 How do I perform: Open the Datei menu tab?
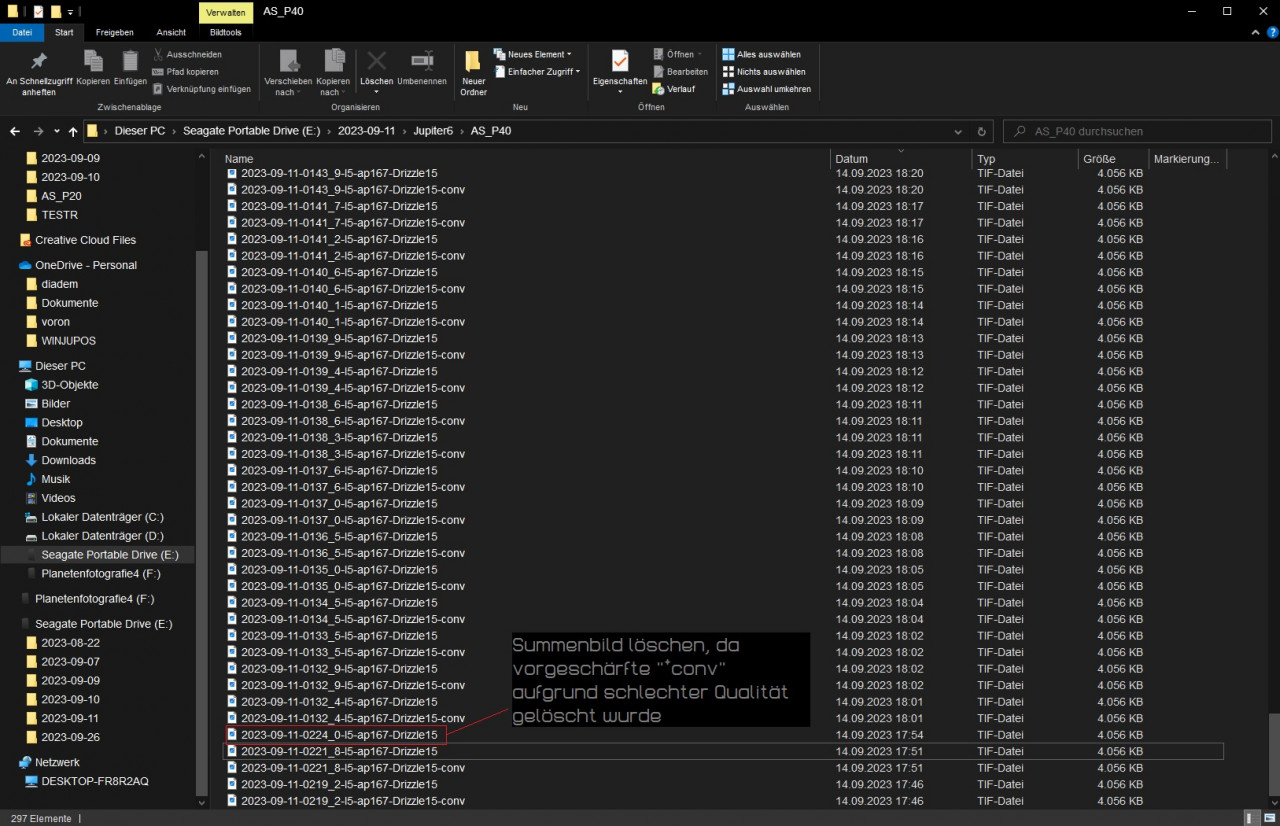coord(22,32)
